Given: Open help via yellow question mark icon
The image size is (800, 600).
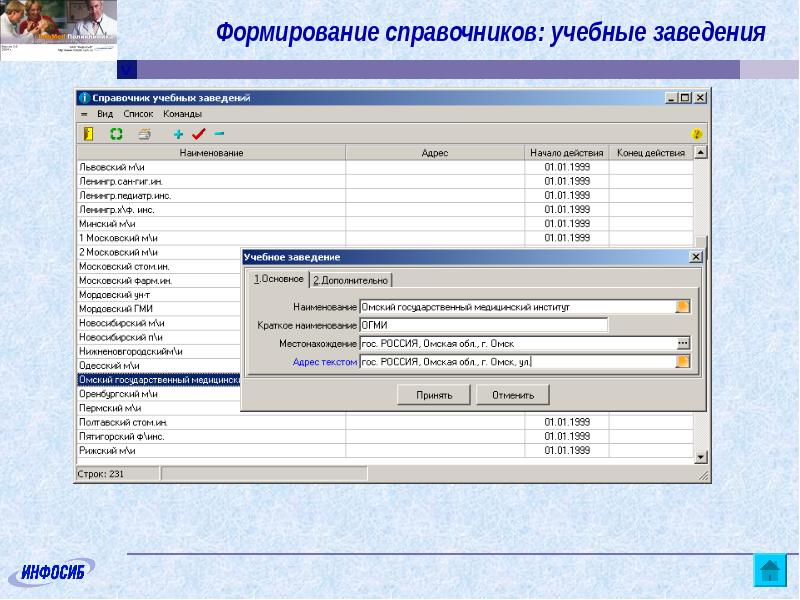Looking at the screenshot, I should (x=697, y=134).
